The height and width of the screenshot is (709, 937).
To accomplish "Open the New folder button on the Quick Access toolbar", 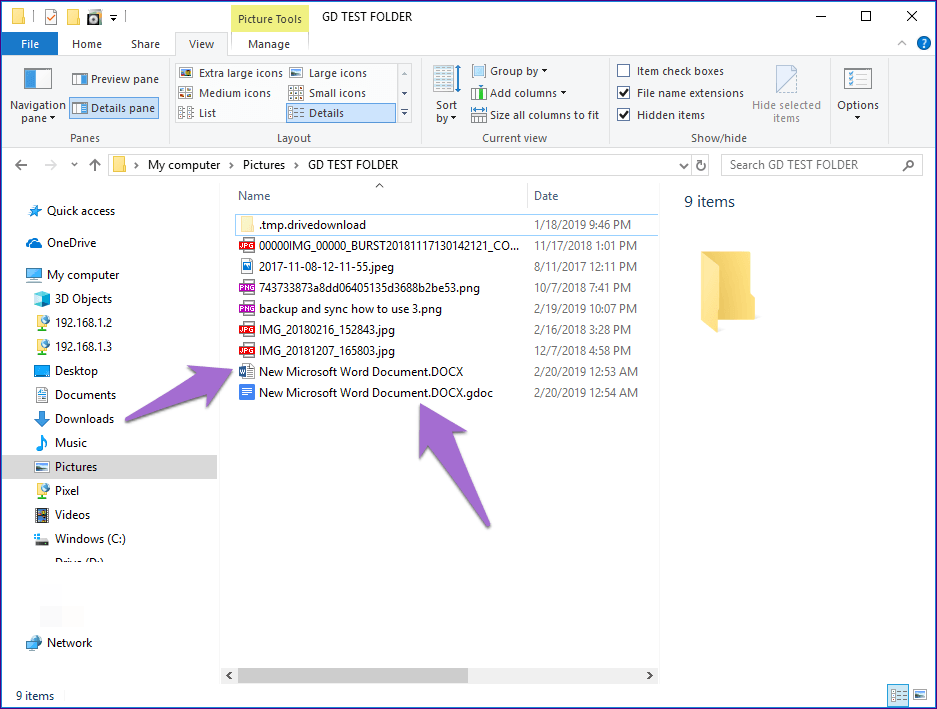I will coord(72,16).
